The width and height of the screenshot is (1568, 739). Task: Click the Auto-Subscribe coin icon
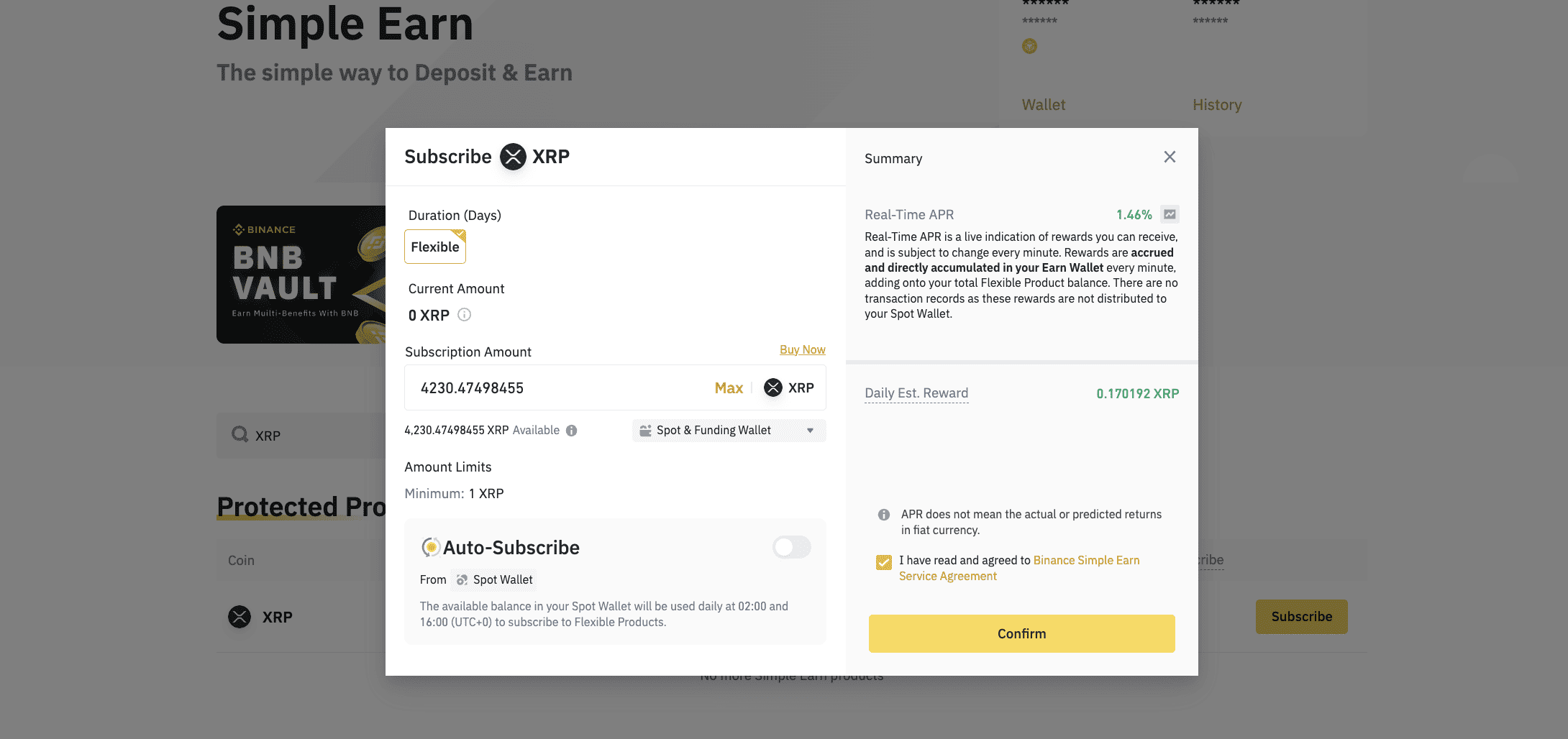click(x=430, y=548)
